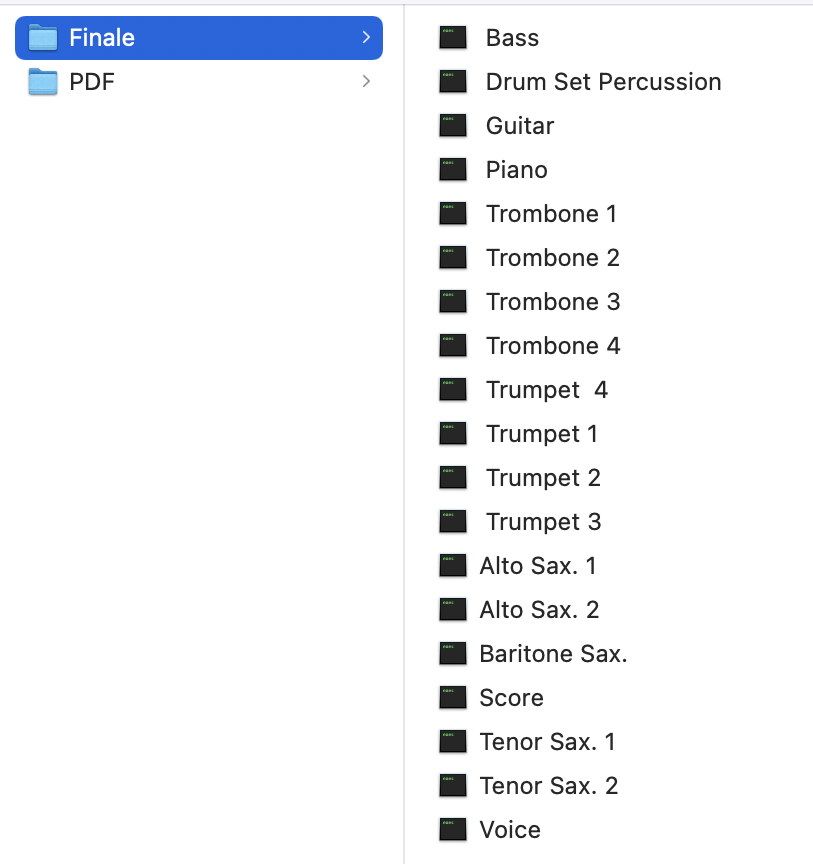Click the Piano file icon
813x864 pixels.
point(453,170)
